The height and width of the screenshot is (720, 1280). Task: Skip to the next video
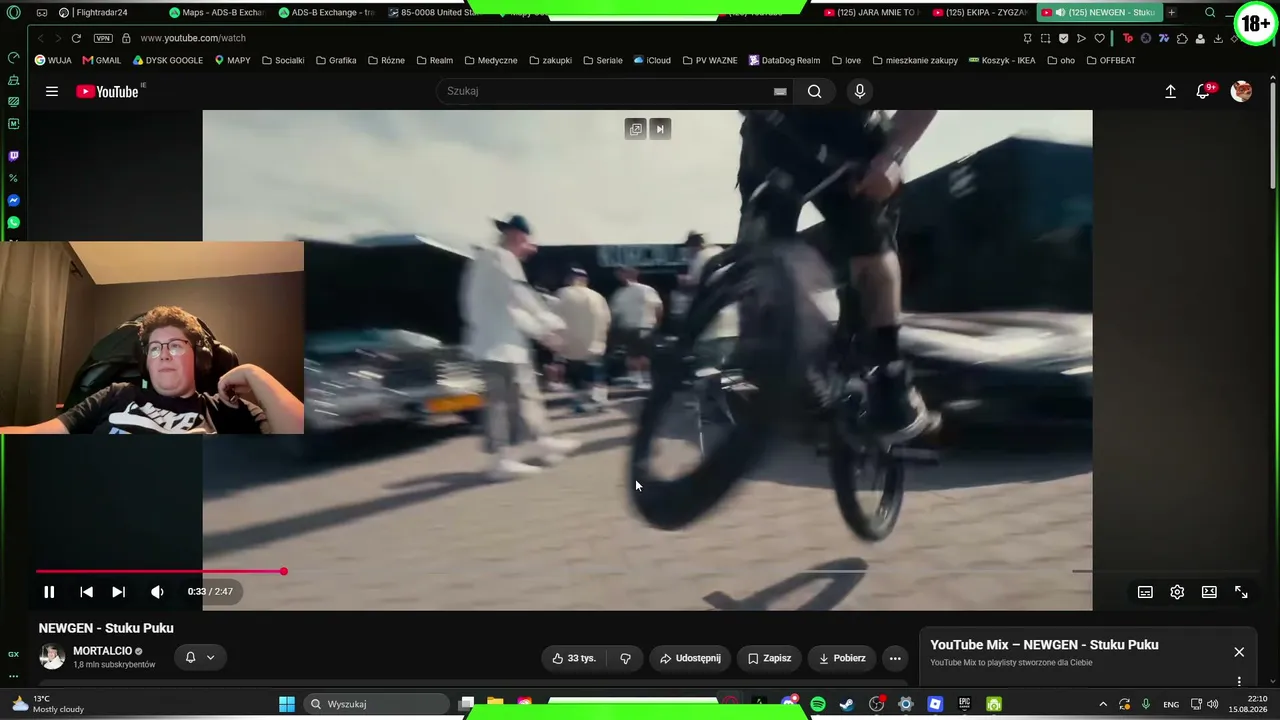(118, 592)
